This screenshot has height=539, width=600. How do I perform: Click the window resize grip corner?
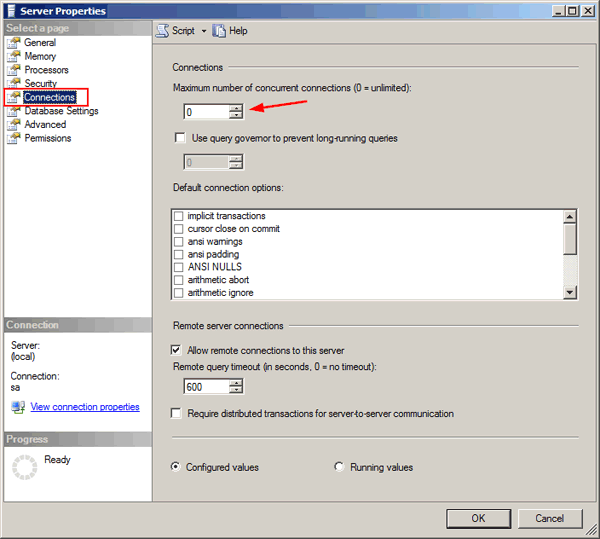tap(592, 530)
